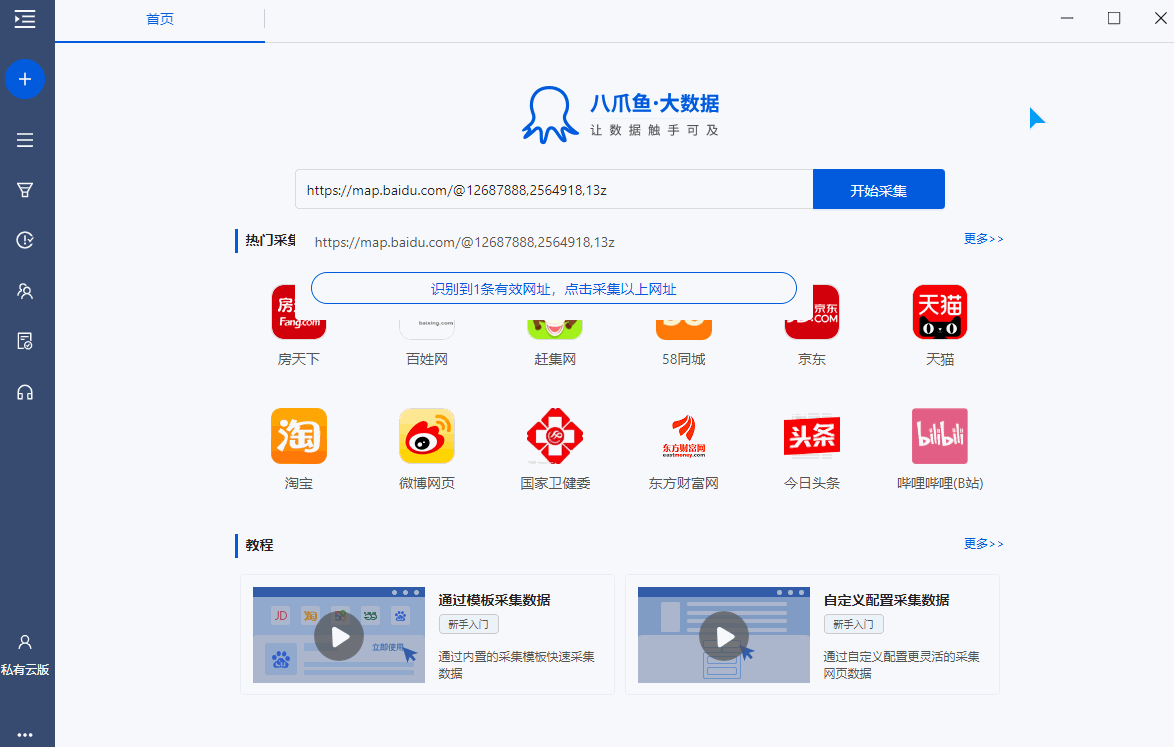Play the 通过模板采集数据 tutorial video
This screenshot has width=1174, height=747.
pos(339,636)
